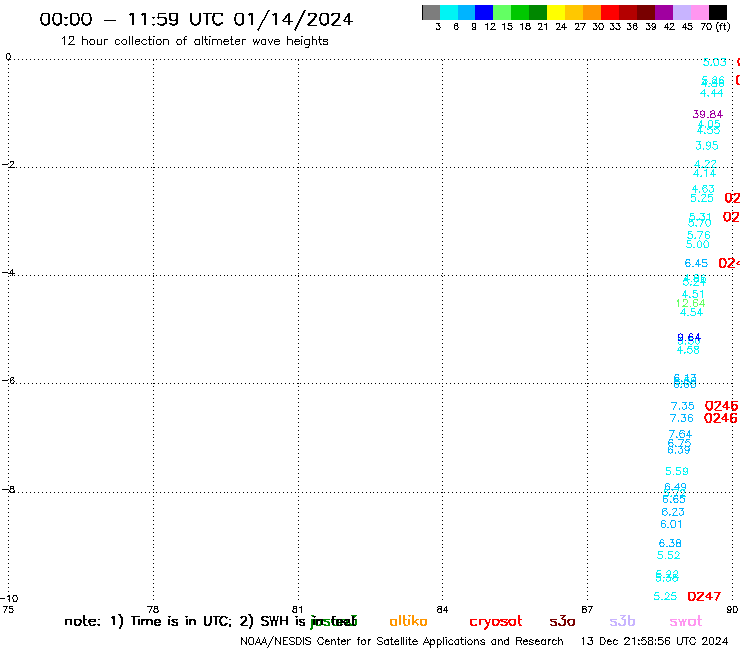
Task: Click the pink swatch in the color bar
Action: click(699, 12)
